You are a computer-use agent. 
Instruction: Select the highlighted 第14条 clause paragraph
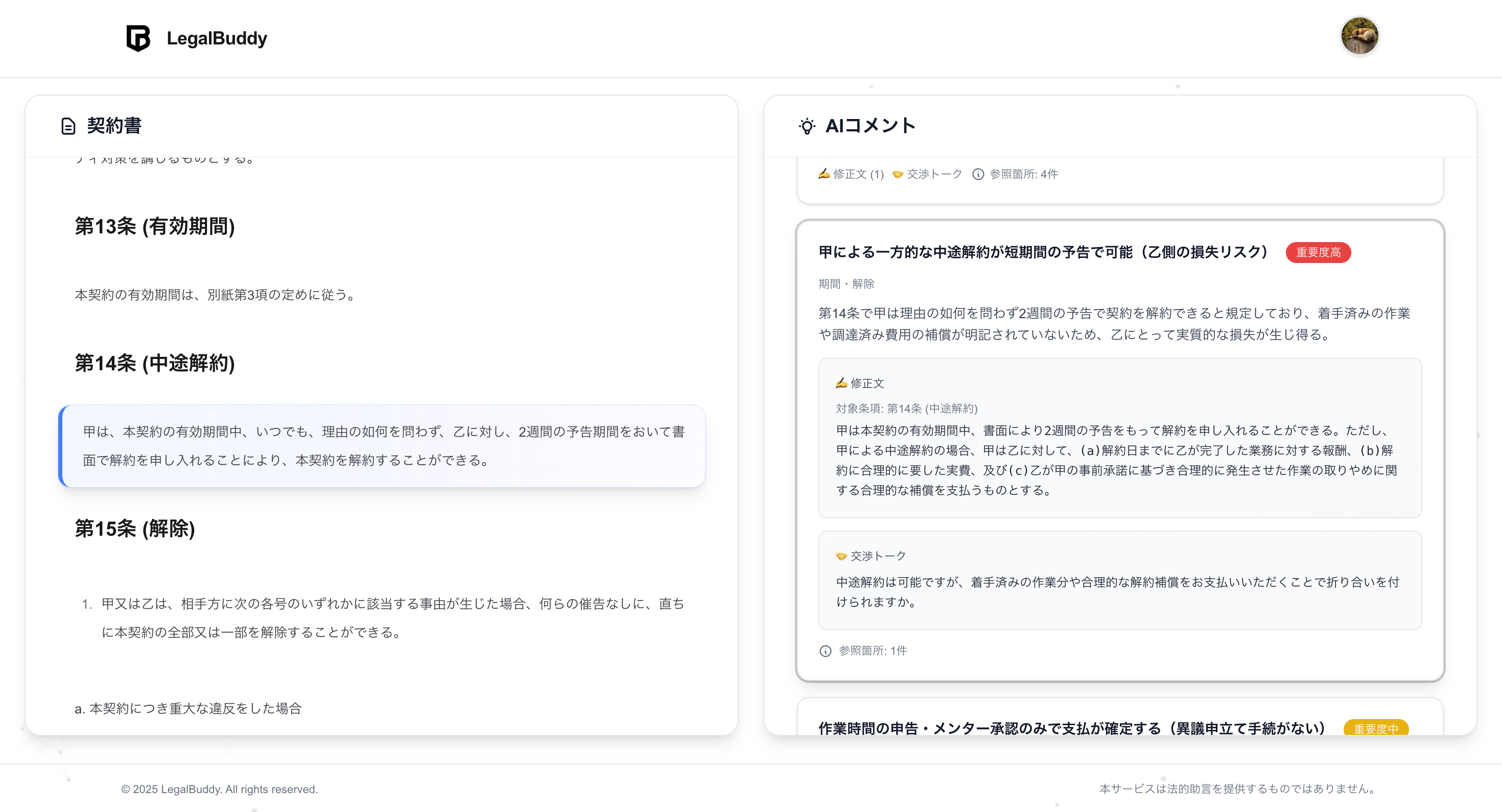(383, 446)
